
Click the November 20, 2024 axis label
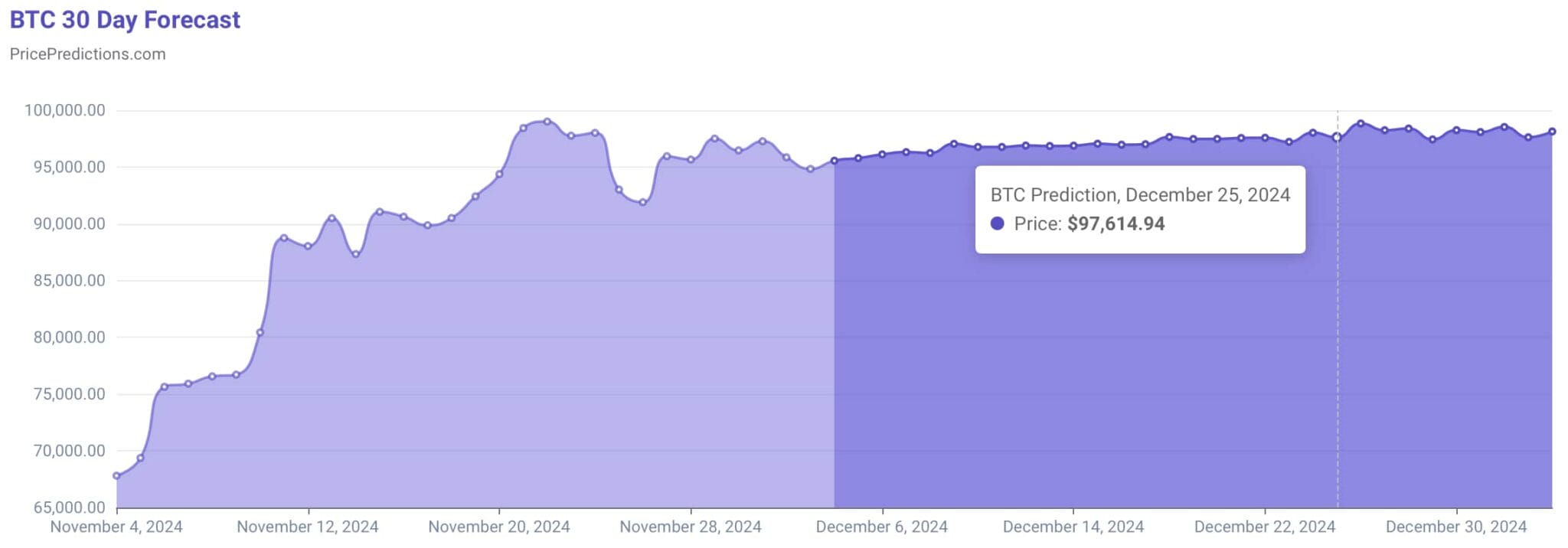pyautogui.click(x=499, y=527)
